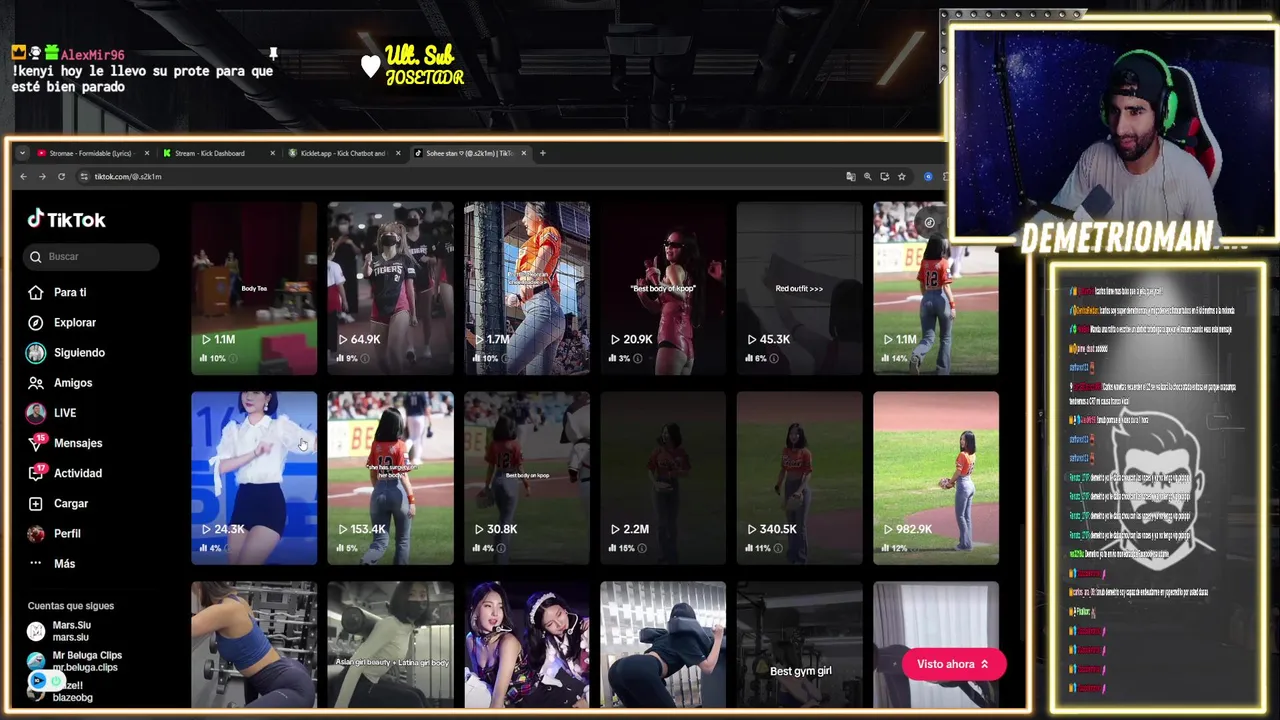Open Actividad notifications

[77, 473]
